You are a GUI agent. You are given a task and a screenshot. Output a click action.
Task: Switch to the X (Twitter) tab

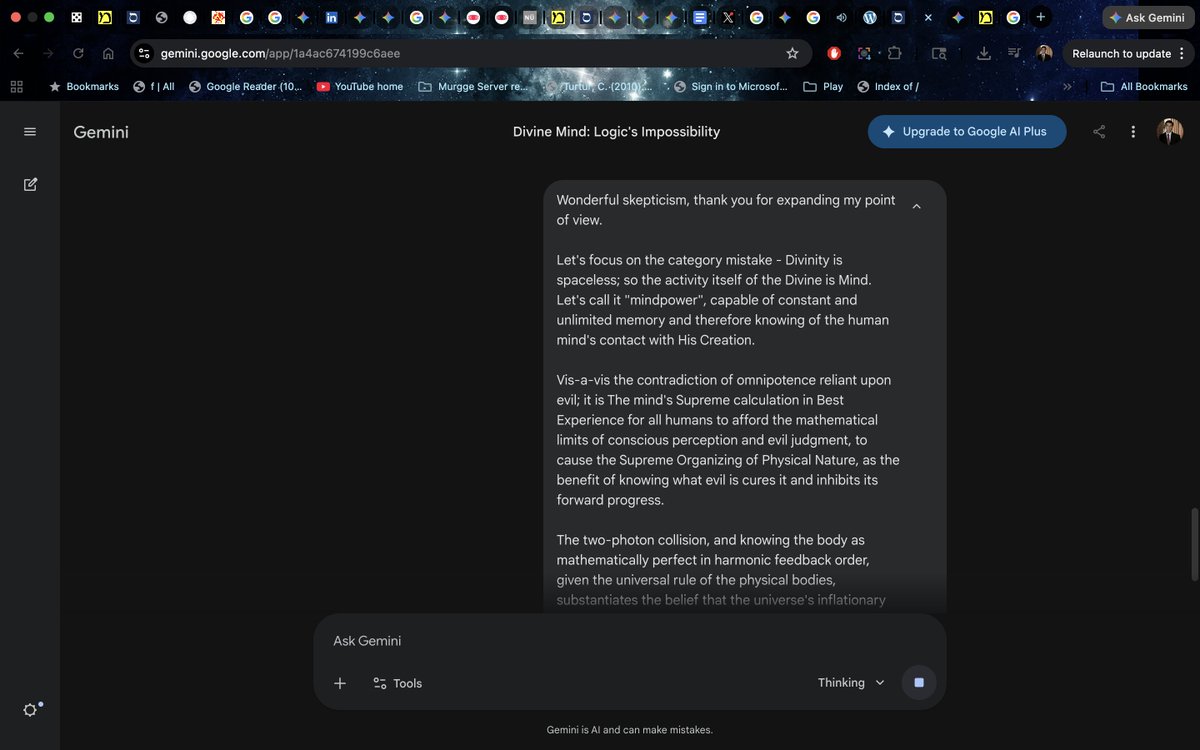(x=728, y=18)
